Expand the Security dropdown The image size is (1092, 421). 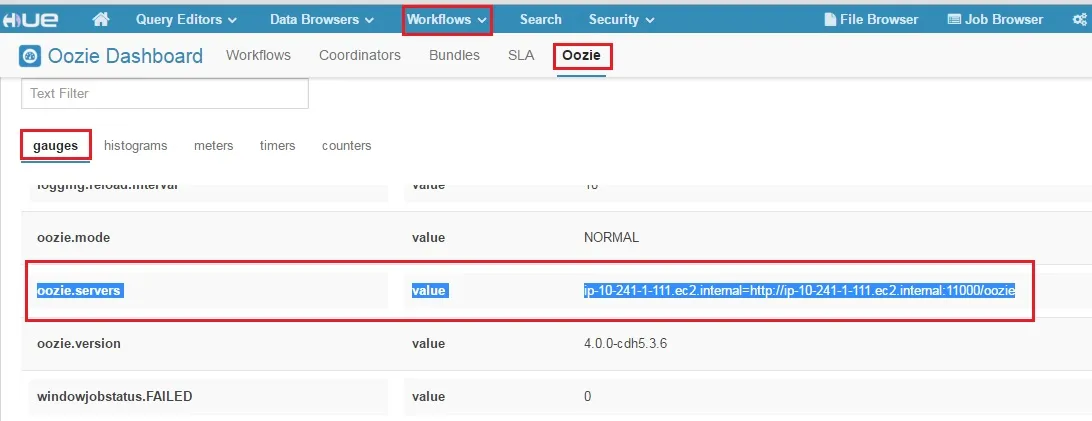(x=621, y=19)
